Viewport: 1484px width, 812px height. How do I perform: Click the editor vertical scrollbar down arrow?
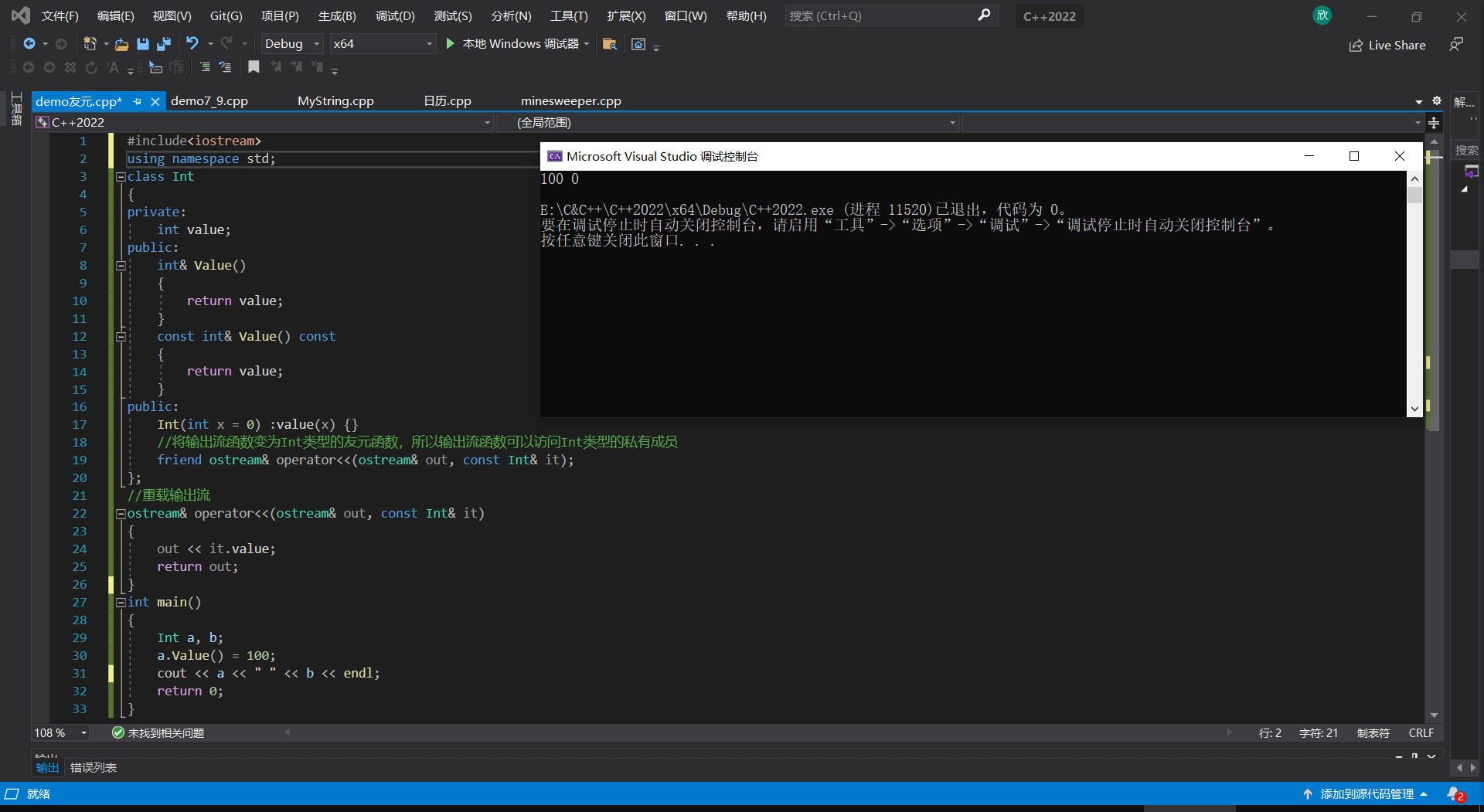point(1435,715)
